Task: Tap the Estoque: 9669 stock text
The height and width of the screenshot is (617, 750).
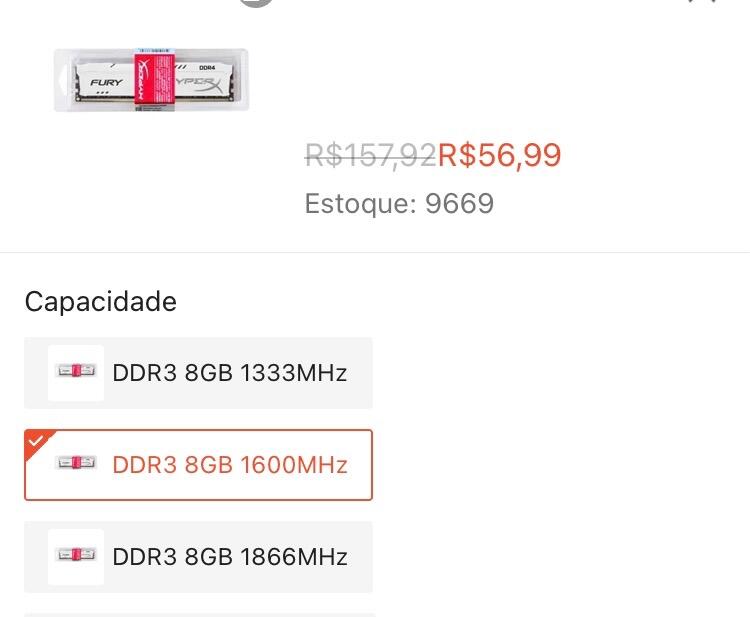Action: [x=399, y=203]
